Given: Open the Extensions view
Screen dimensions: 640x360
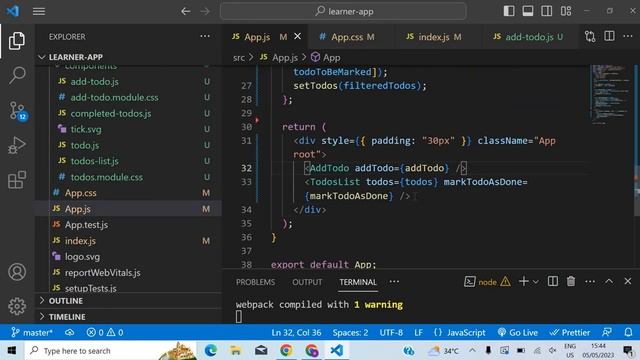Looking at the screenshot, I should (17, 180).
